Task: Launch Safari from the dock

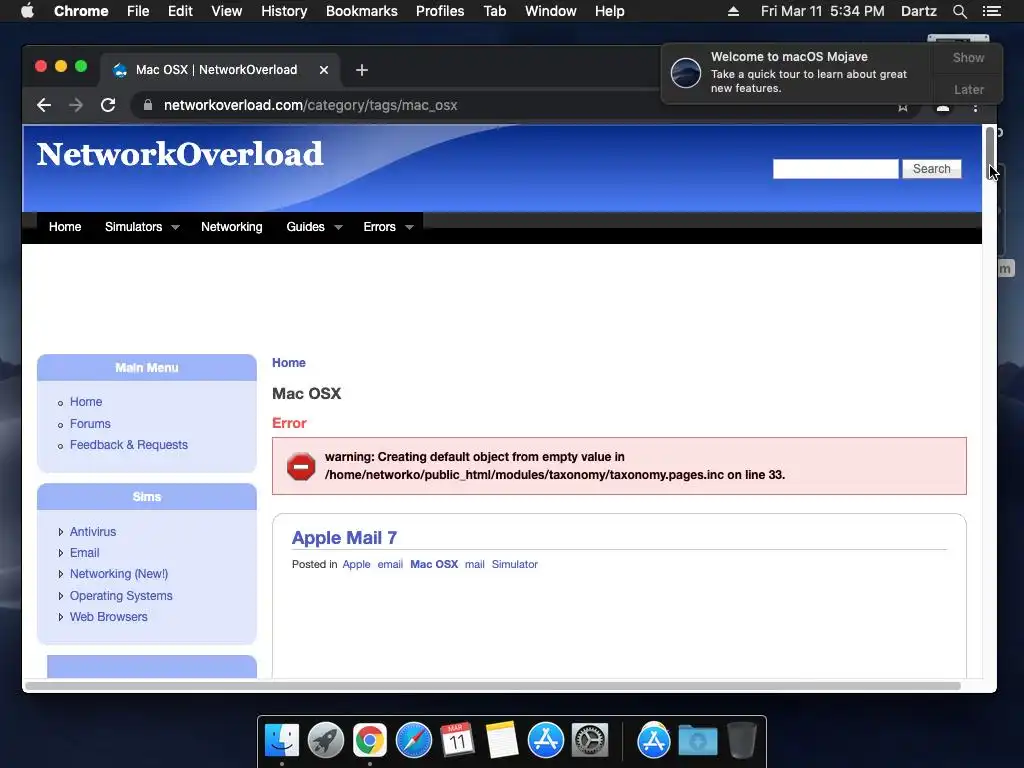Action: tap(413, 741)
